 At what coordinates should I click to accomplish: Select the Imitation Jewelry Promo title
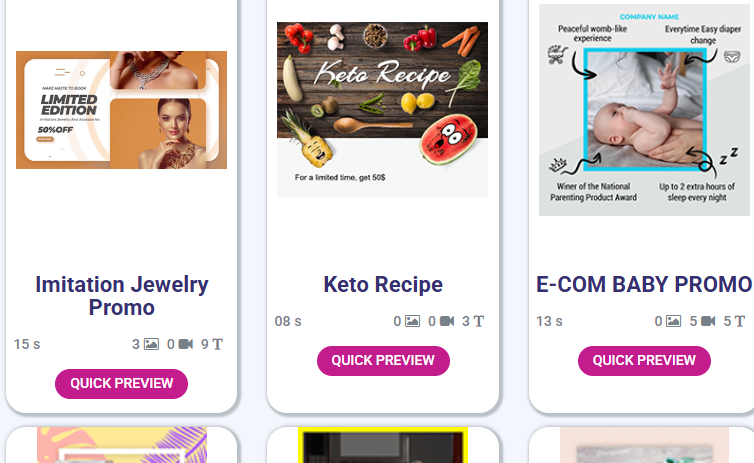click(x=122, y=296)
